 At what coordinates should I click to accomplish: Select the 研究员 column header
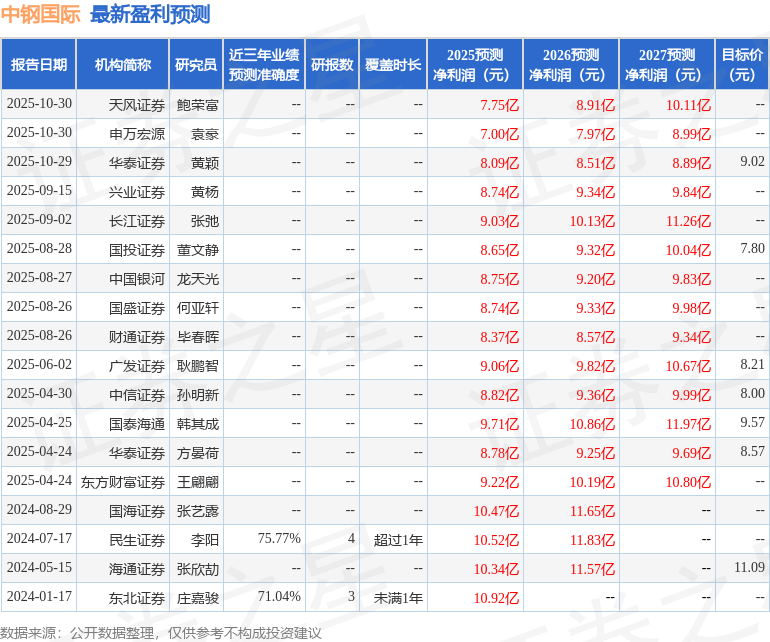(x=196, y=64)
